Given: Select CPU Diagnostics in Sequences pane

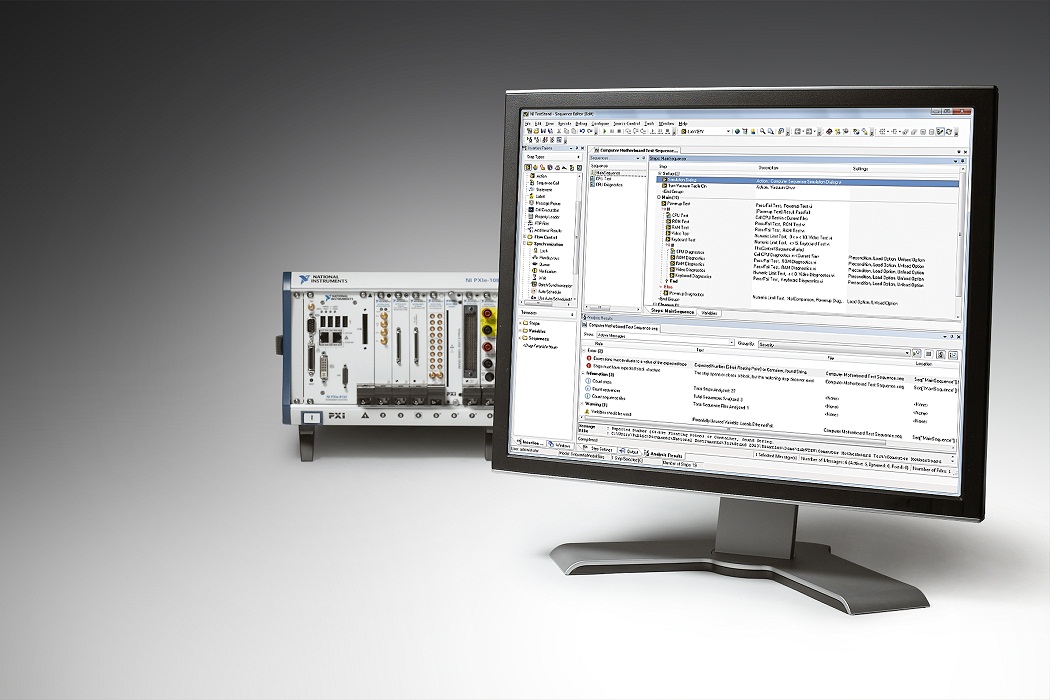Looking at the screenshot, I should (606, 185).
